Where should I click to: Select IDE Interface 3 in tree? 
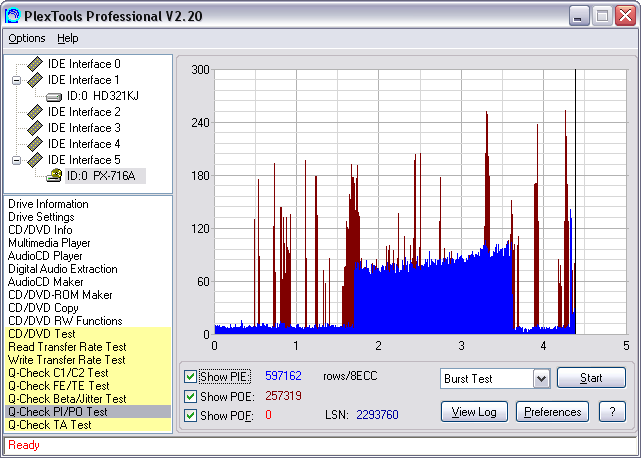tap(84, 128)
